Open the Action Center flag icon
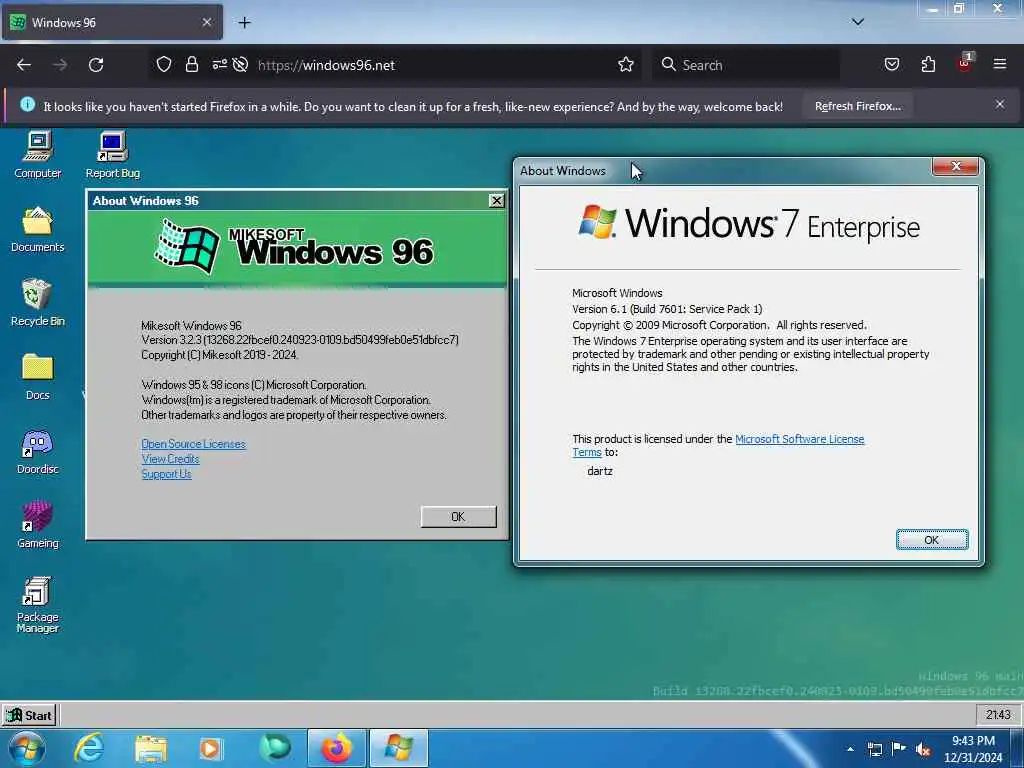1024x768 pixels. pyautogui.click(x=899, y=749)
